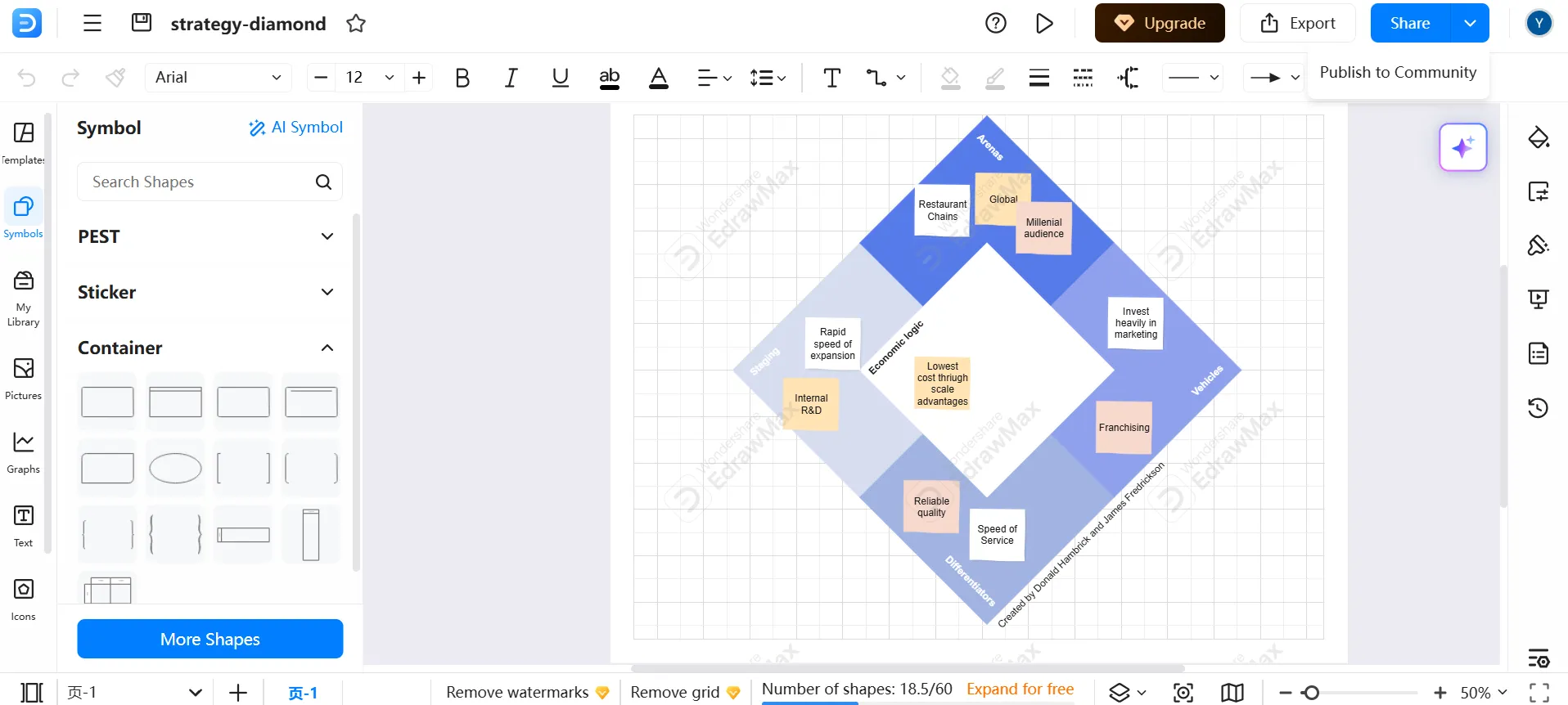1568x705 pixels.
Task: Click the Undo arrow
Action: [x=27, y=78]
